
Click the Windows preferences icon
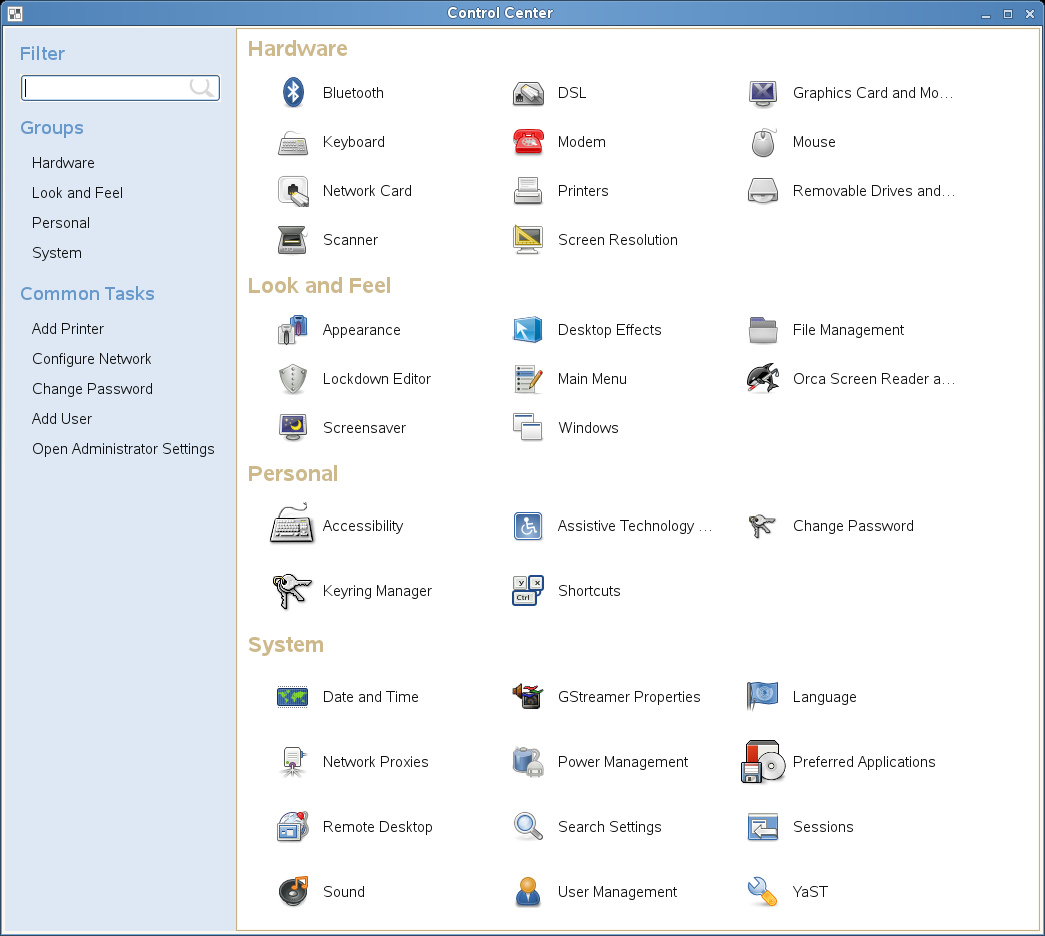[528, 428]
